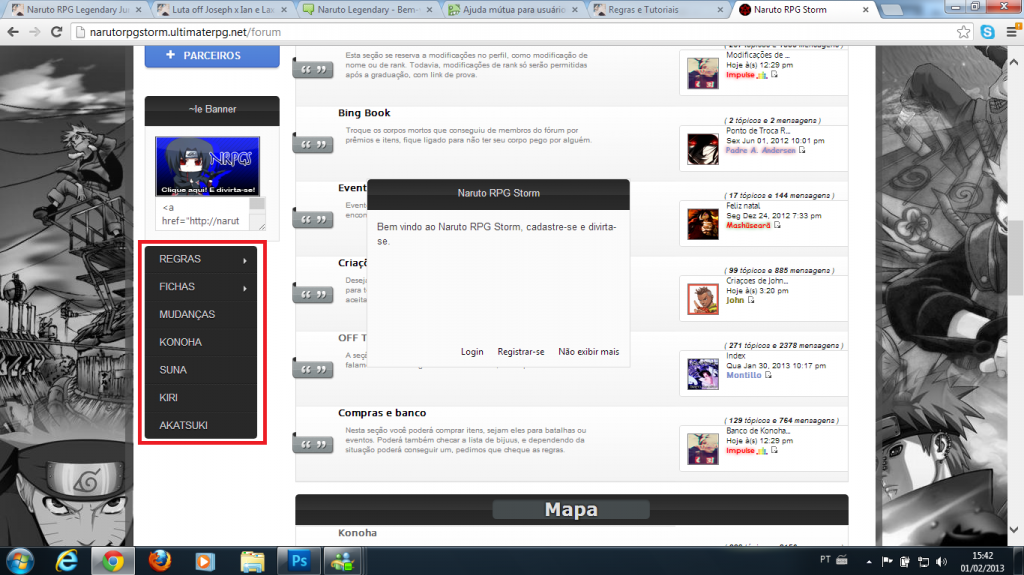Viewport: 1024px width, 575px height.
Task: Click the John username link
Action: tap(735, 300)
